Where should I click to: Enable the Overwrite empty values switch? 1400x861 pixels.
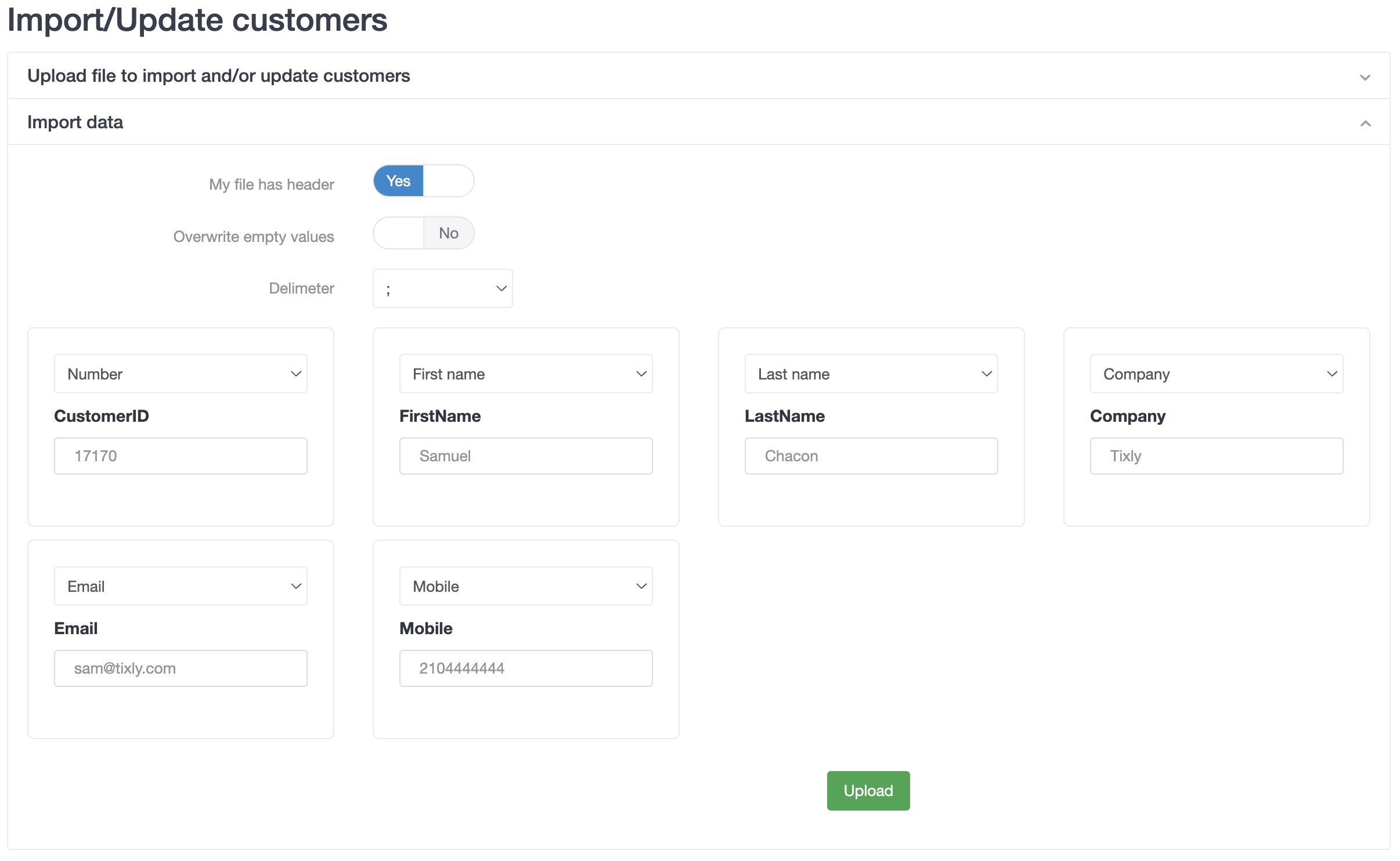(423, 233)
